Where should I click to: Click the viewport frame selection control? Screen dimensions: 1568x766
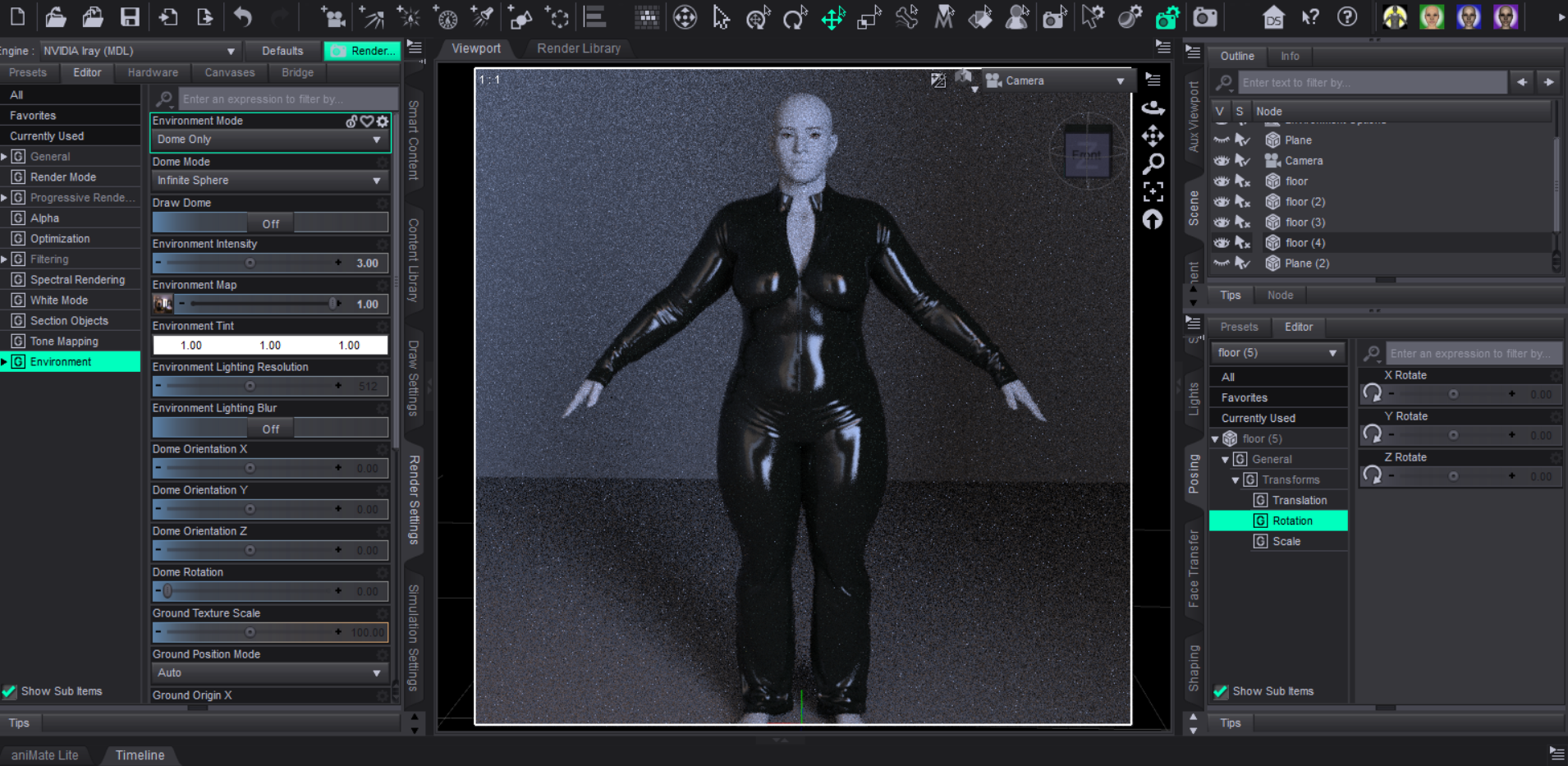(x=1153, y=192)
